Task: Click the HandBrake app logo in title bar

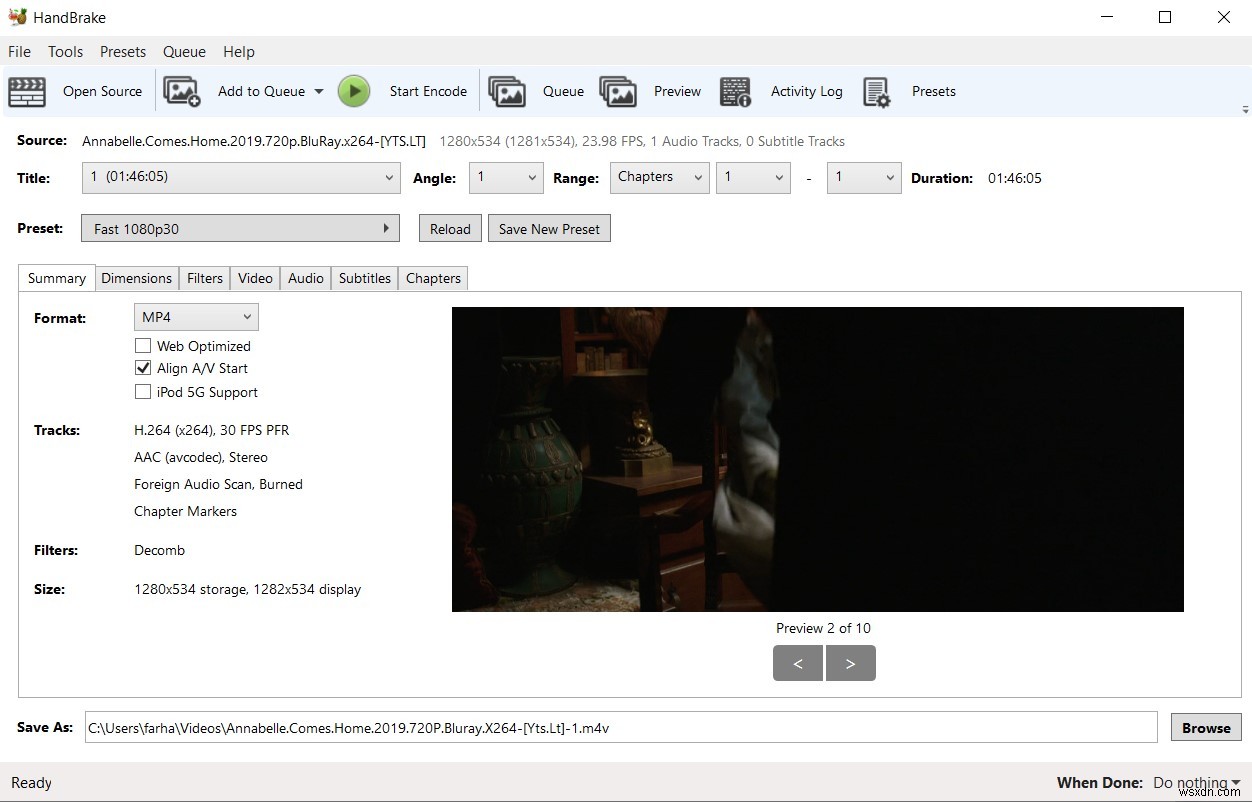Action: click(x=17, y=17)
